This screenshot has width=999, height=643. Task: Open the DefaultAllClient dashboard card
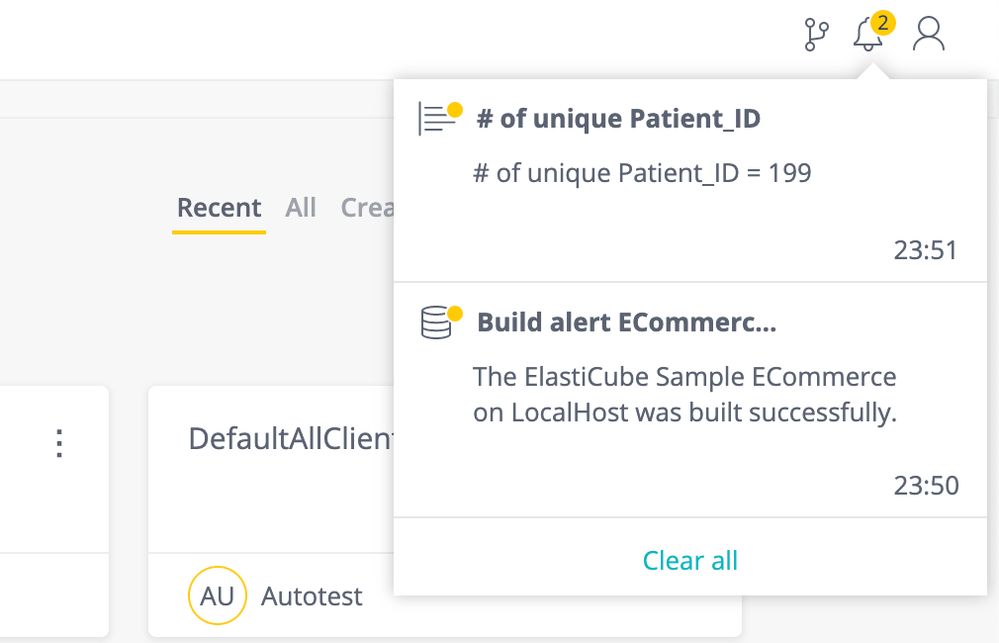point(290,439)
